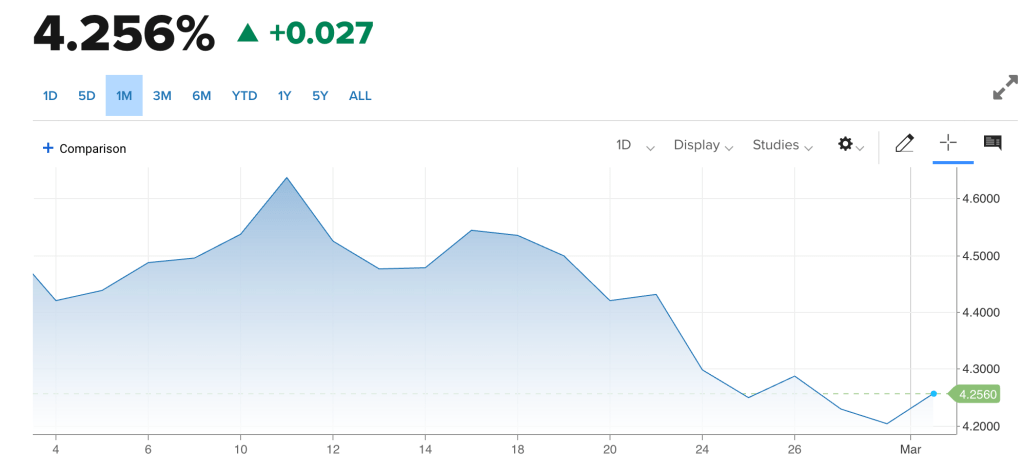Viewport: 1023px width, 473px height.
Task: Toggle the crosshair cursor tool
Action: coord(947,144)
